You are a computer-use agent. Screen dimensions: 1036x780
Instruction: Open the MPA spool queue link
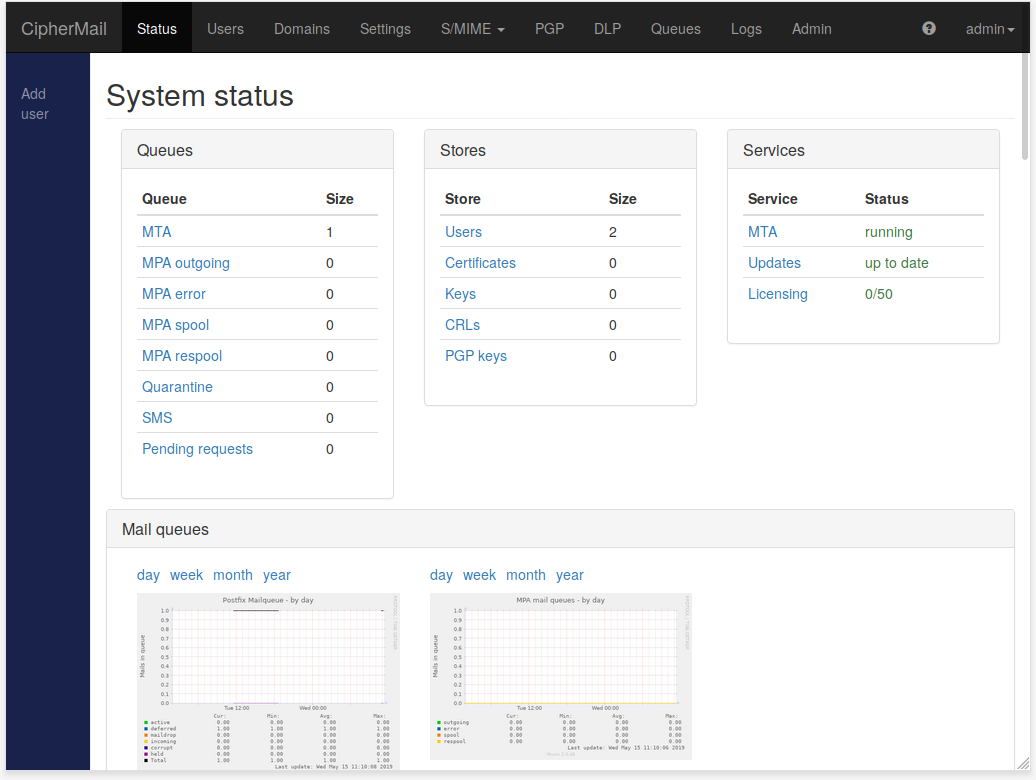point(175,325)
